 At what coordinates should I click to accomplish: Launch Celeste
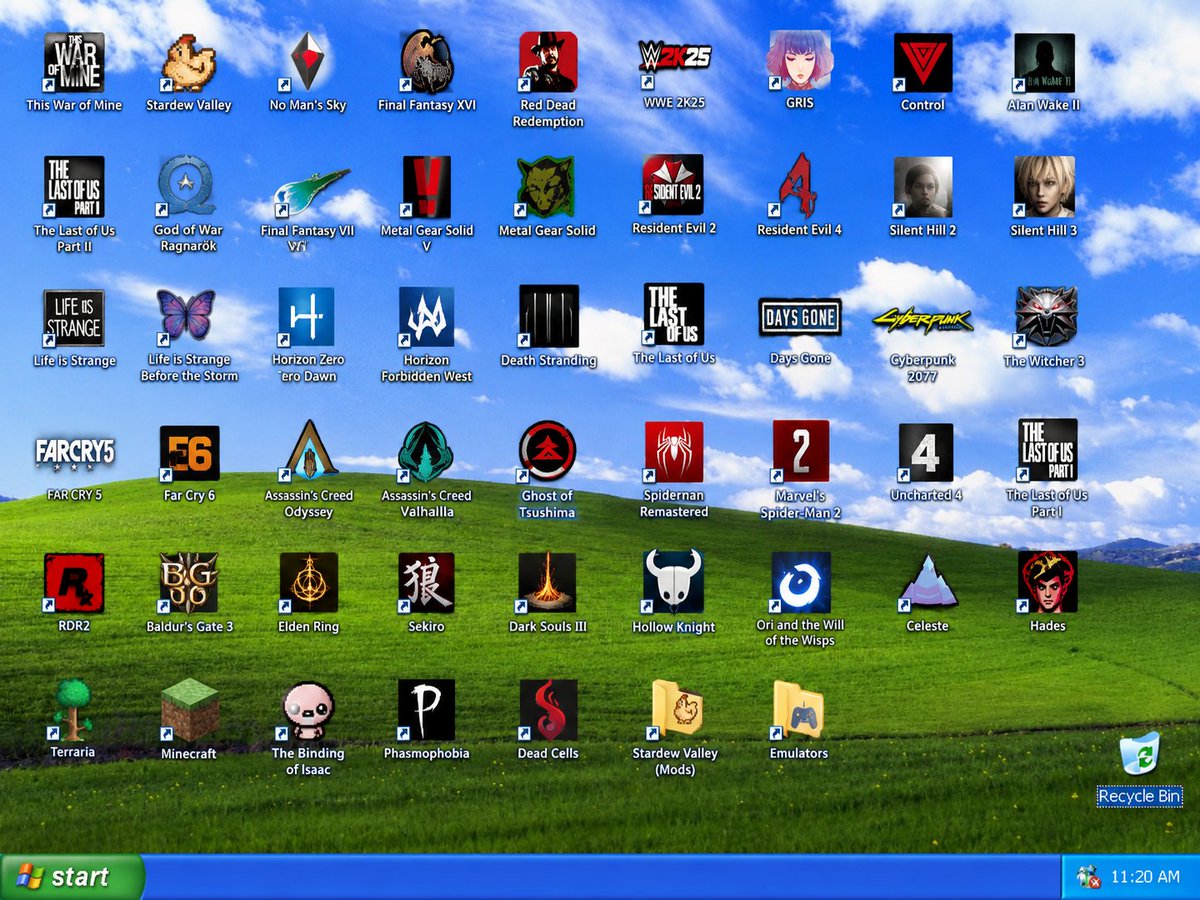pos(927,583)
